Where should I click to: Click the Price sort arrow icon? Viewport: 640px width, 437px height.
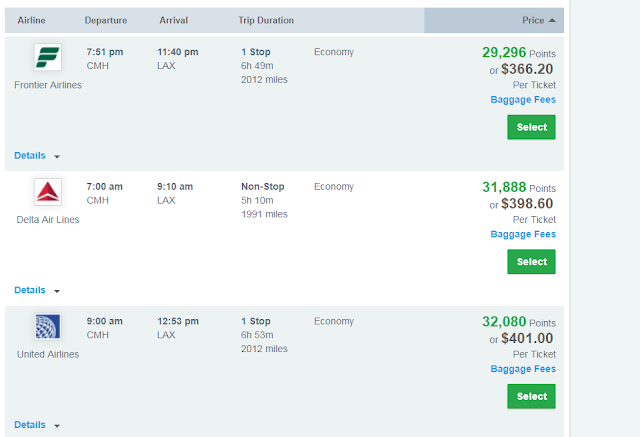coord(552,20)
